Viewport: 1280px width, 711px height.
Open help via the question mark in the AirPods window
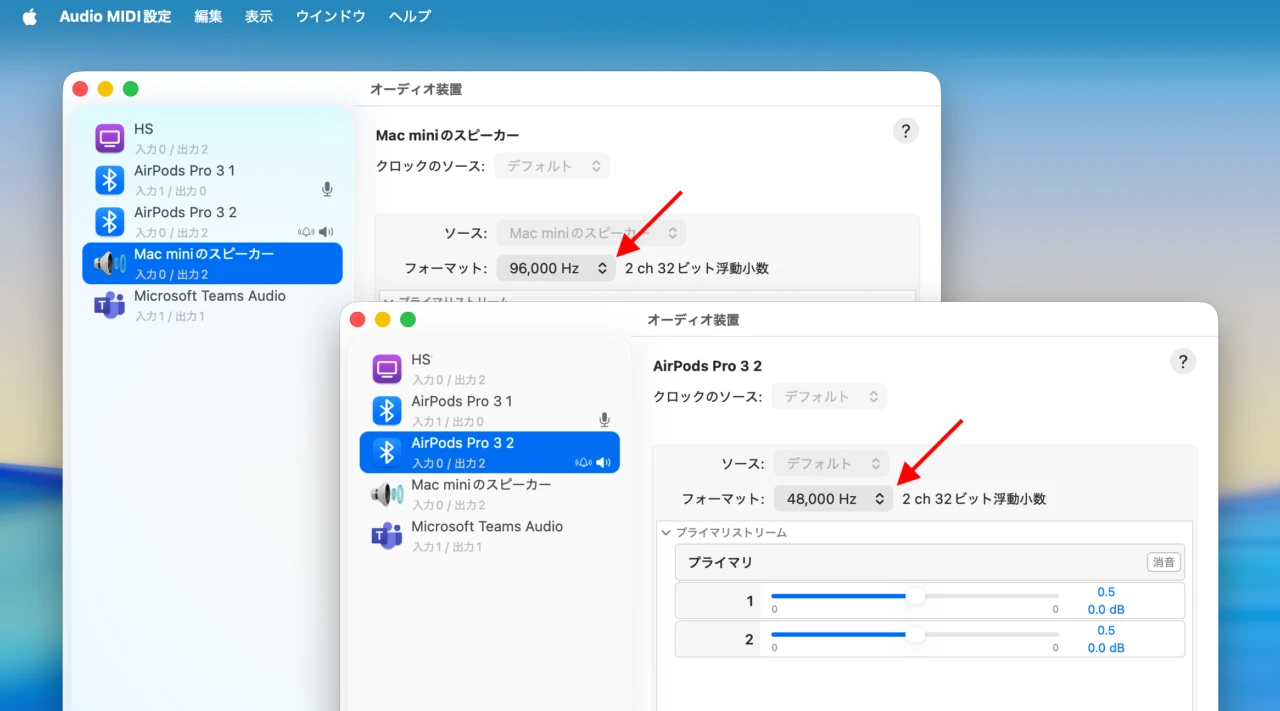point(1183,361)
